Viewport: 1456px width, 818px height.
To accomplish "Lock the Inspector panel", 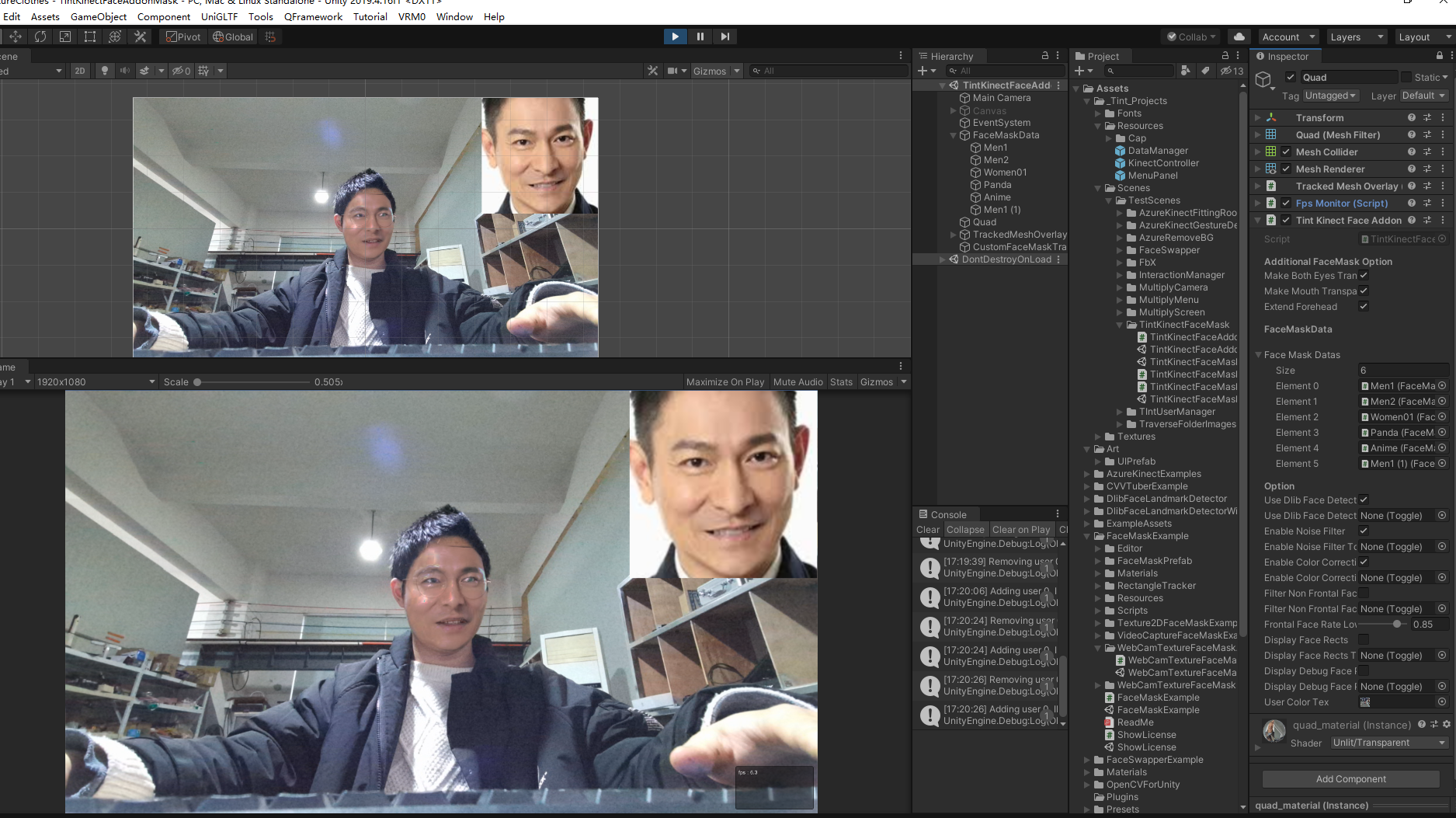I will coord(1439,56).
